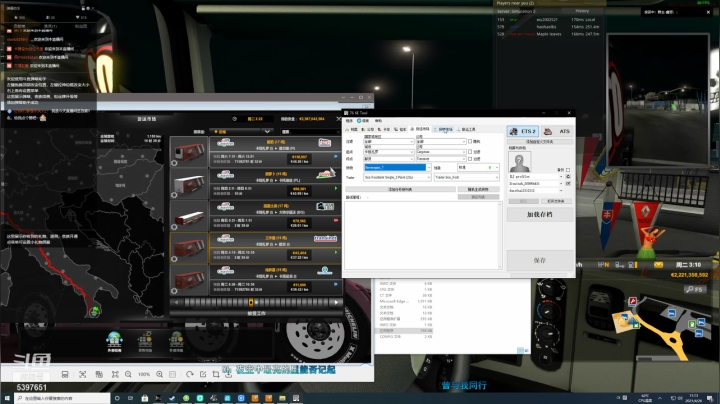720x404 pixels.
Task: Toggle checkbox beside the Taranto city dropdown
Action: pyautogui.click(x=470, y=158)
